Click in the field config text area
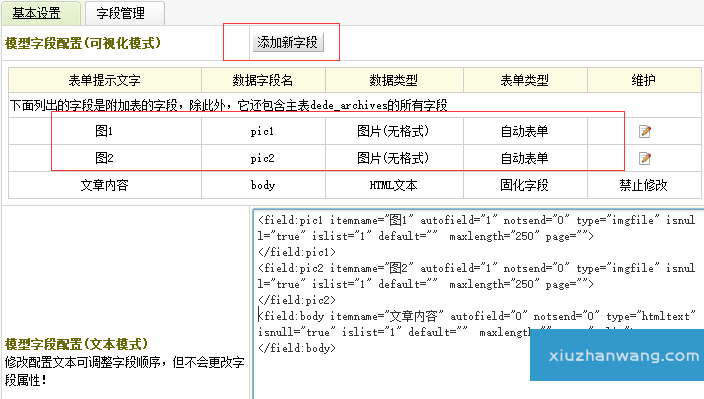The width and height of the screenshot is (704, 399). point(478,304)
